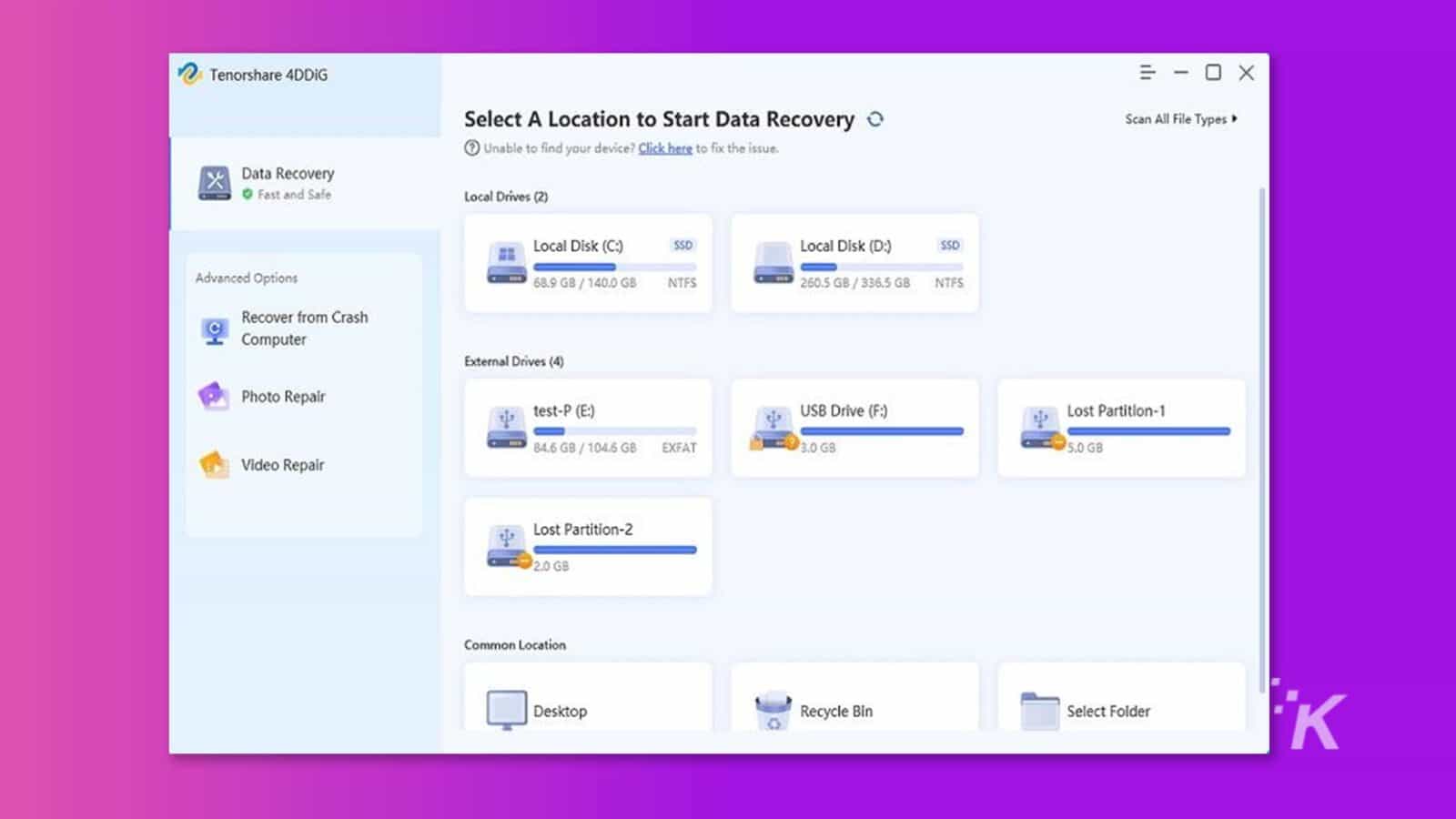
Task: Click the 'Select A Location to Start Data Recovery' heading
Action: (x=659, y=119)
